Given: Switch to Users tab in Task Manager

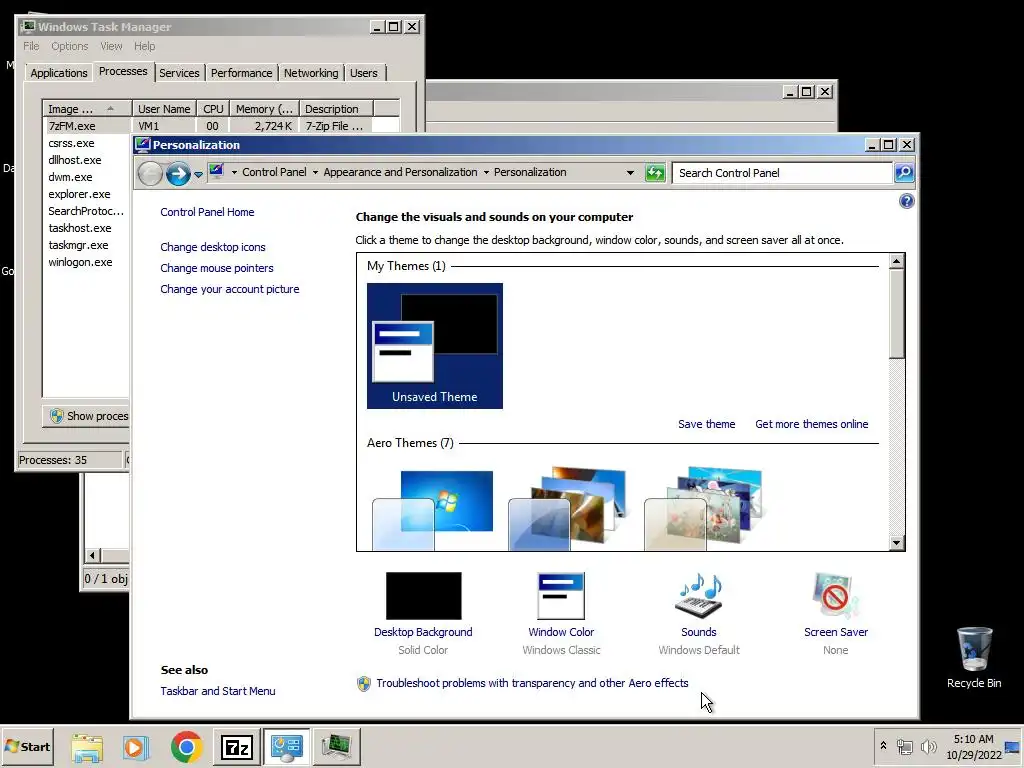Looking at the screenshot, I should pyautogui.click(x=364, y=73).
